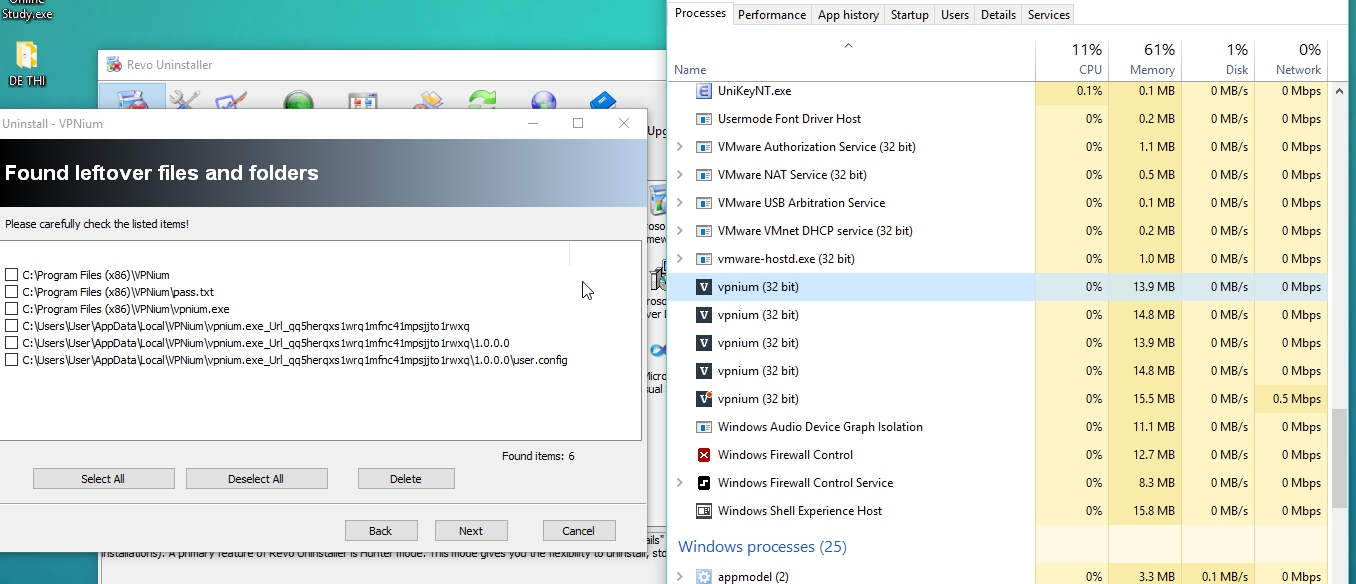
Task: Click the VMware Authorization Service process icon
Action: pyautogui.click(x=703, y=147)
